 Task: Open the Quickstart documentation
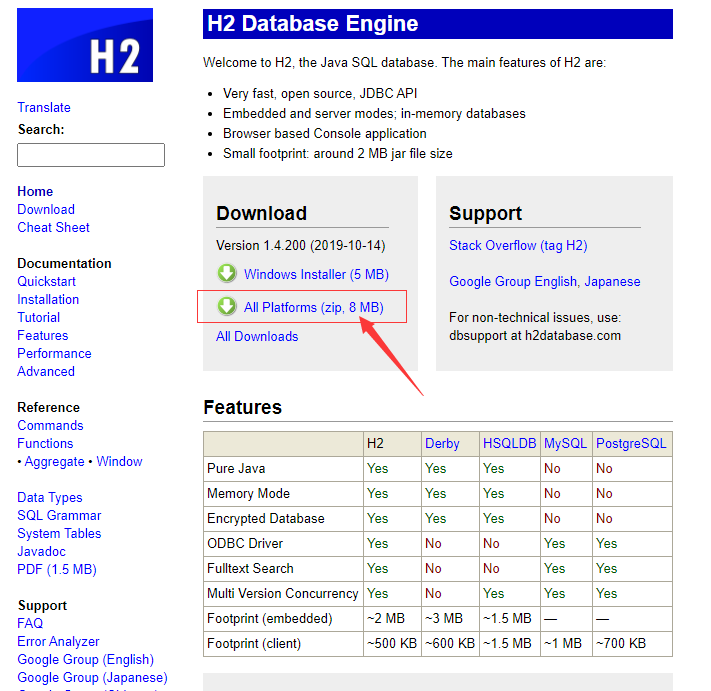click(x=46, y=282)
